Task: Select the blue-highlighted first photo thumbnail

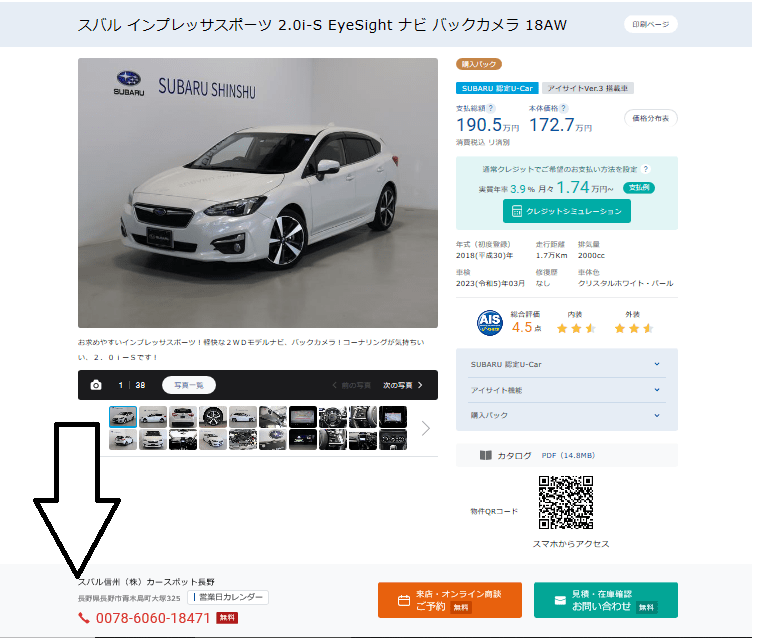Action: 123,417
